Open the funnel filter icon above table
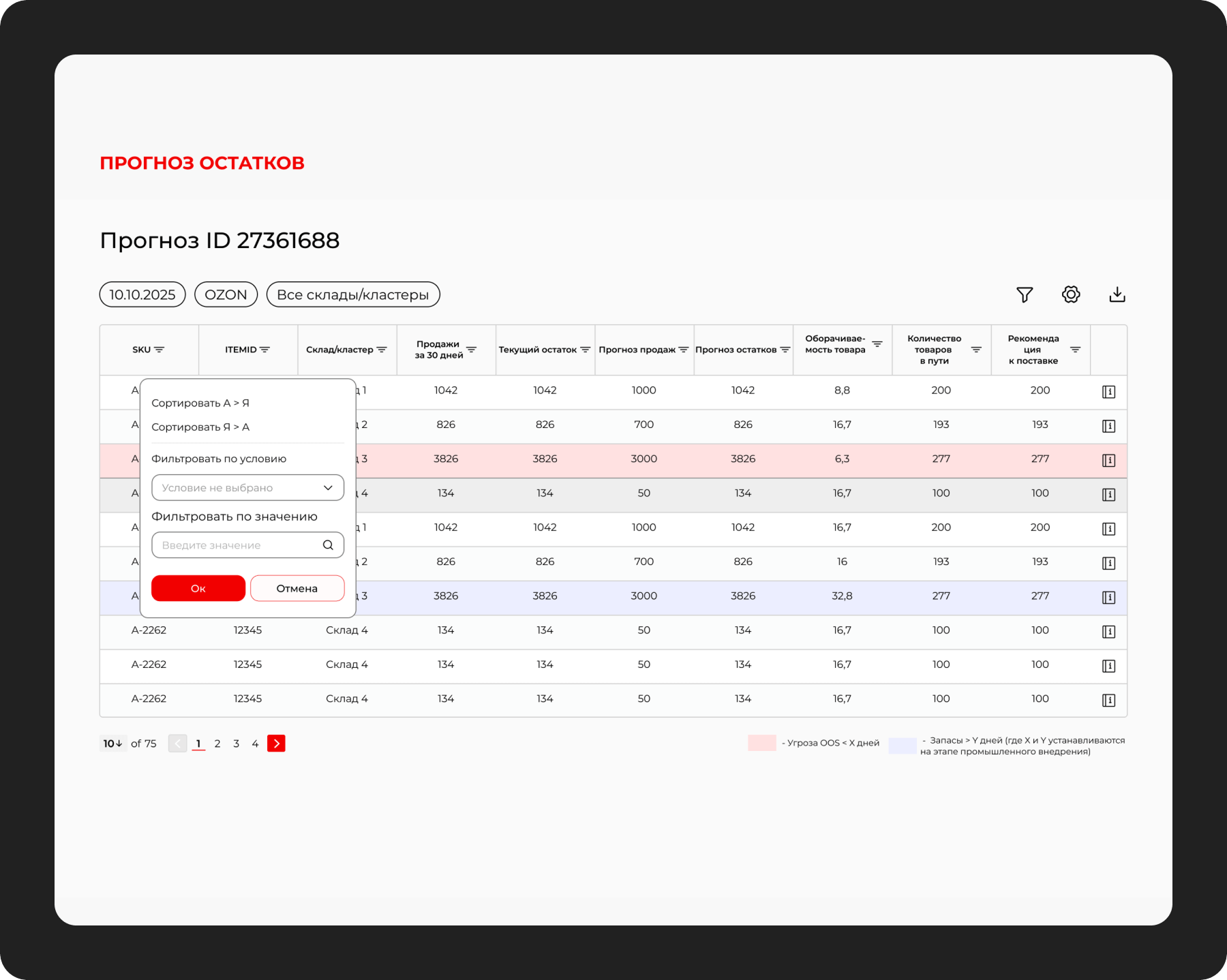Viewport: 1227px width, 980px height. point(1025,294)
